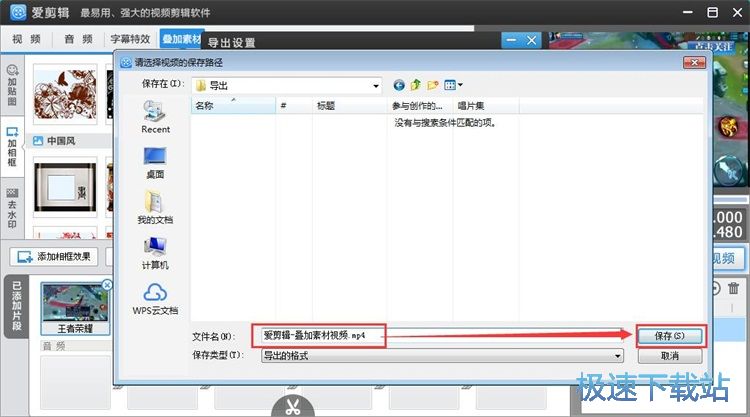Sort by Name (名称) column header
750x417 pixels.
233,106
